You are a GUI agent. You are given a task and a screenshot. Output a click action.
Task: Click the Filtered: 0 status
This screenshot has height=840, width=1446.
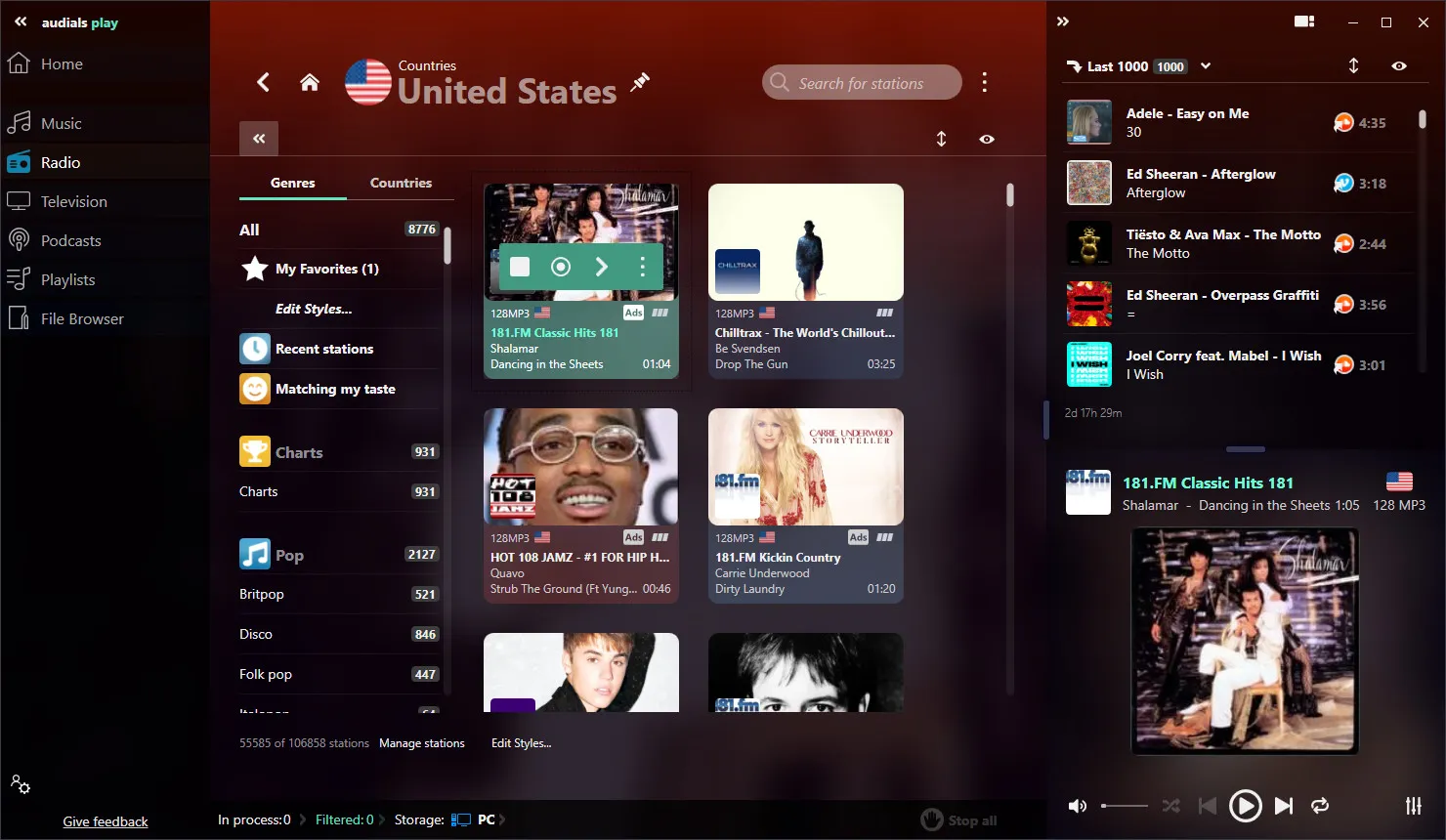(344, 819)
